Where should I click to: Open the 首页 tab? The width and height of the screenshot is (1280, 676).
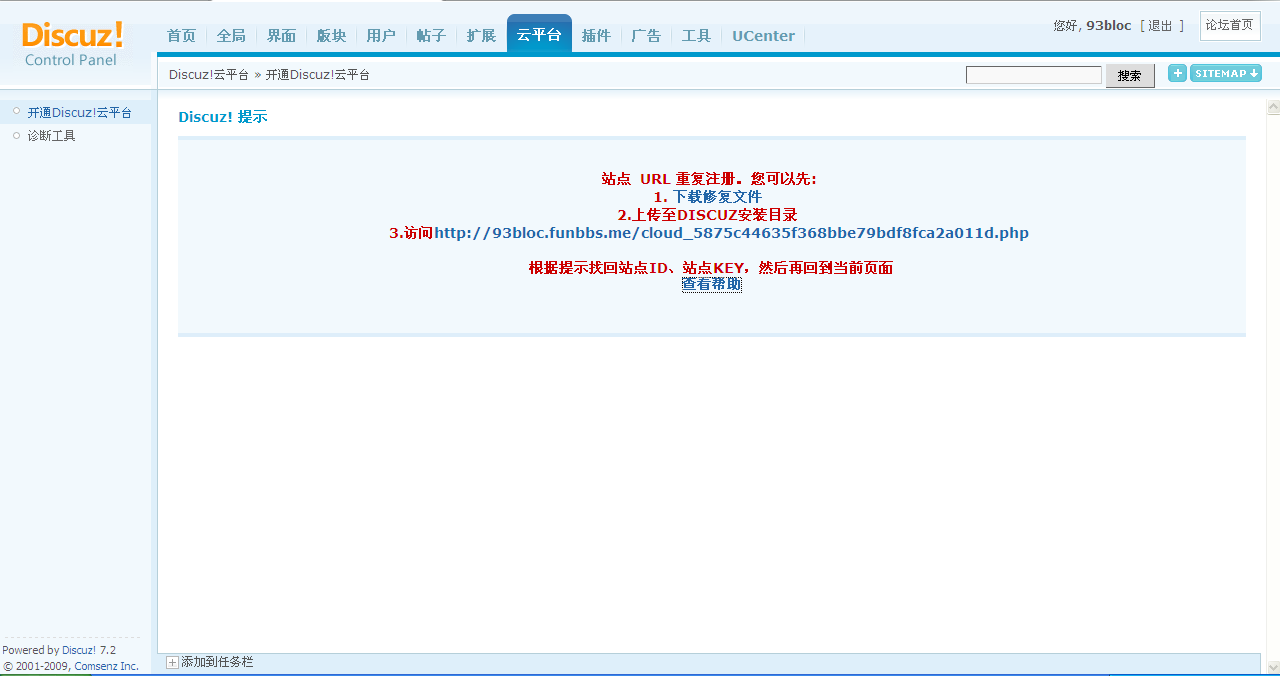pyautogui.click(x=181, y=36)
